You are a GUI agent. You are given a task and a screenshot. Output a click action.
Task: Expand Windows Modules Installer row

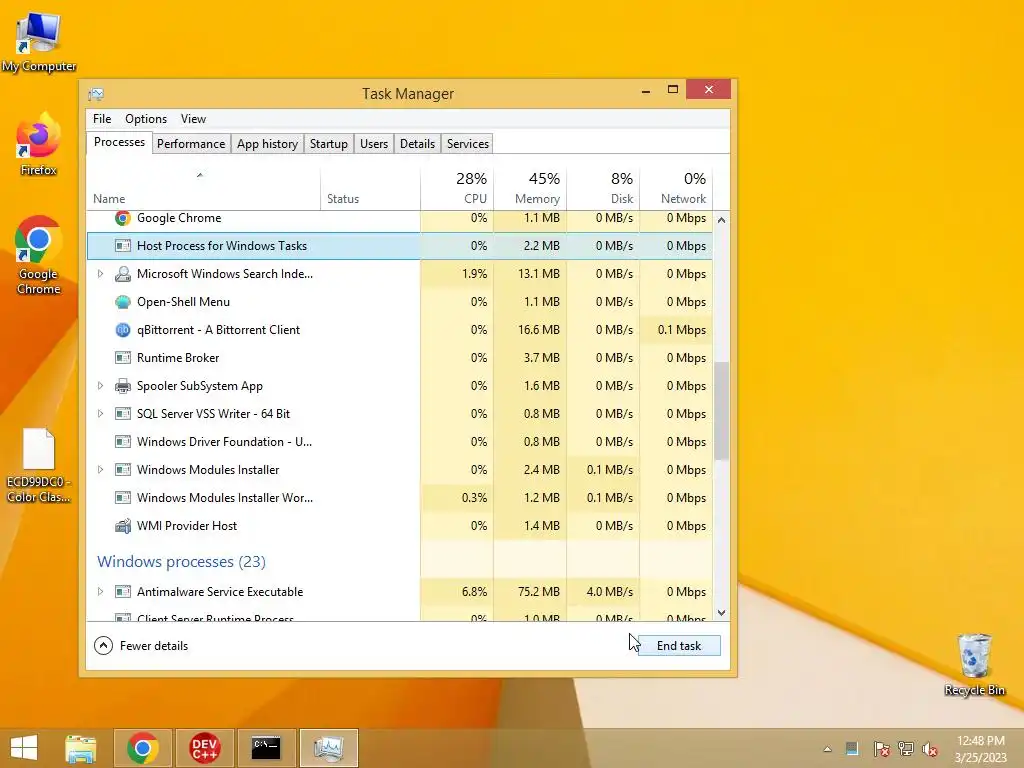point(100,470)
